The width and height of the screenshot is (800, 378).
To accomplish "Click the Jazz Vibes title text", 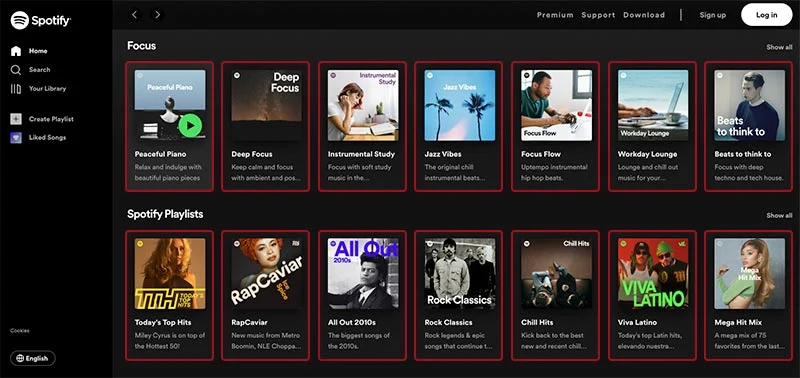I will (x=443, y=154).
